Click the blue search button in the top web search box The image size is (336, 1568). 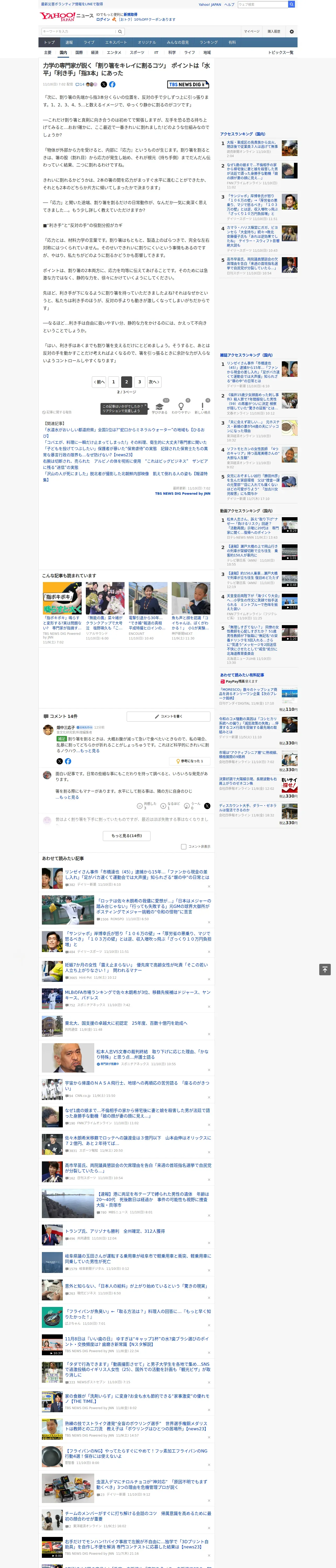tap(292, 4)
